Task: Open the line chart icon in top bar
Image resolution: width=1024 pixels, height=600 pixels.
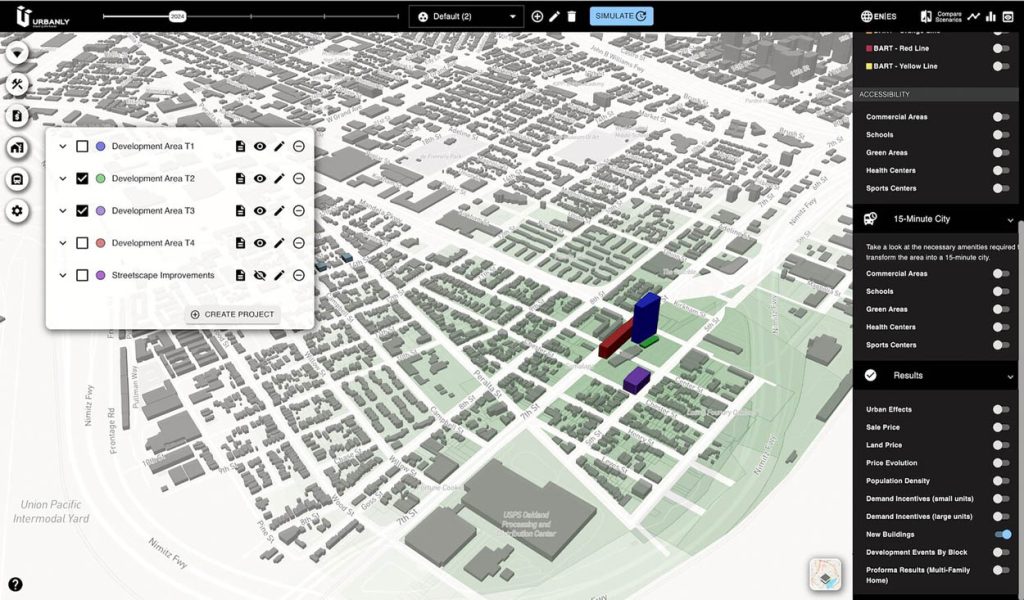Action: tap(973, 15)
